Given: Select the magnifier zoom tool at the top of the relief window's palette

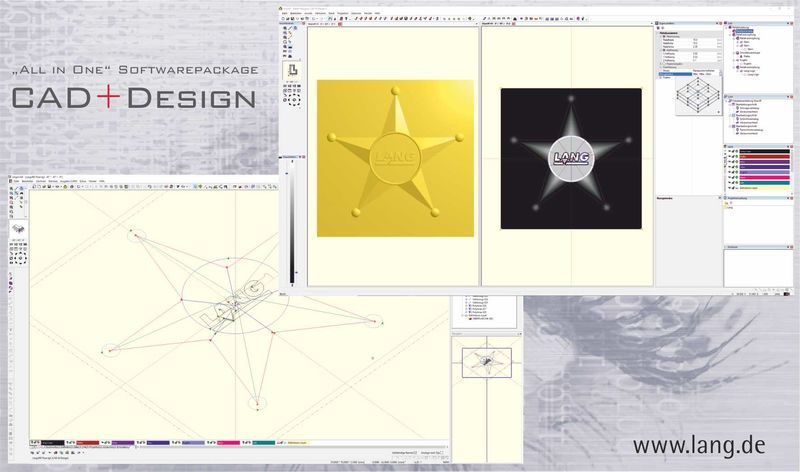Looking at the screenshot, I should pos(285,28).
